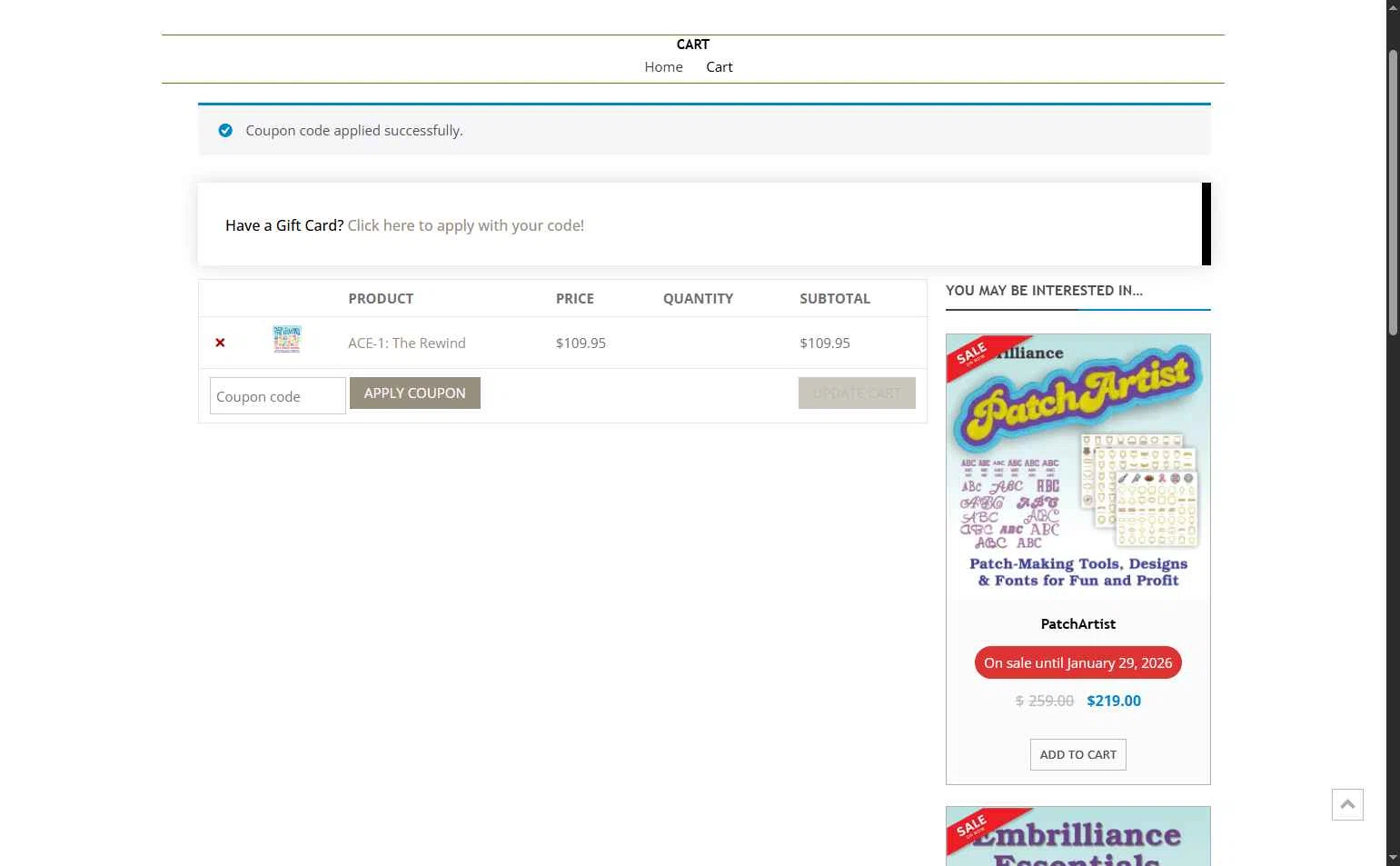This screenshot has width=1400, height=866.
Task: Click the CART page heading
Action: pos(692,45)
